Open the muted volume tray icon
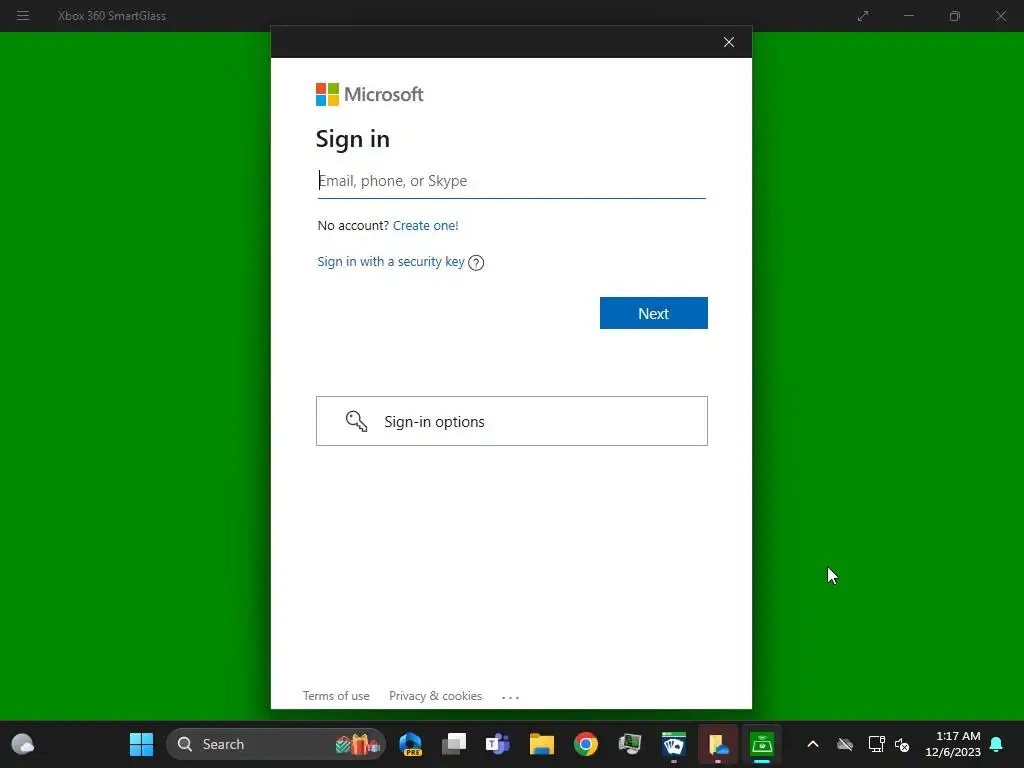 tap(902, 744)
